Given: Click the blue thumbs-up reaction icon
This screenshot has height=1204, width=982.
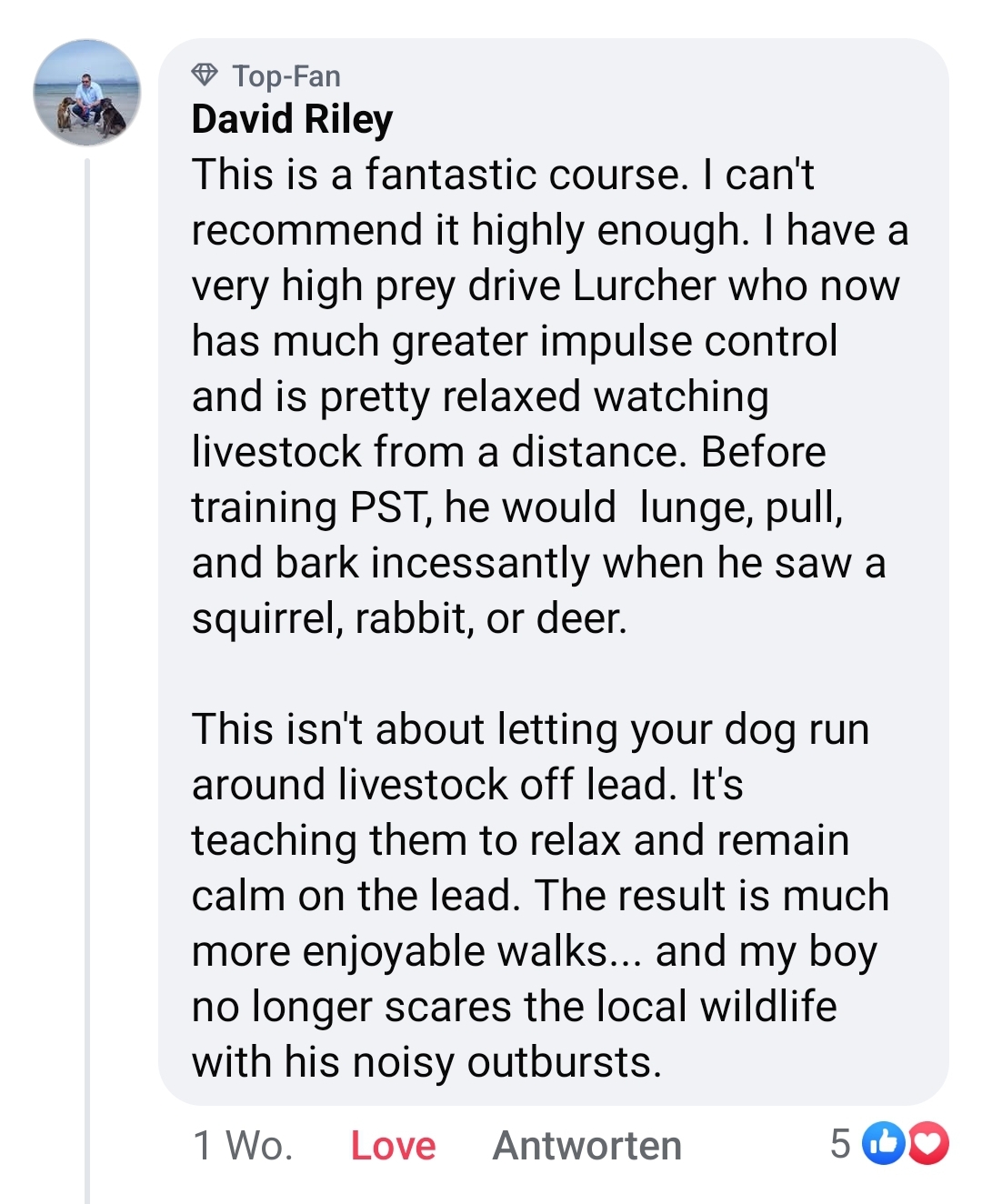Looking at the screenshot, I should [x=883, y=1143].
